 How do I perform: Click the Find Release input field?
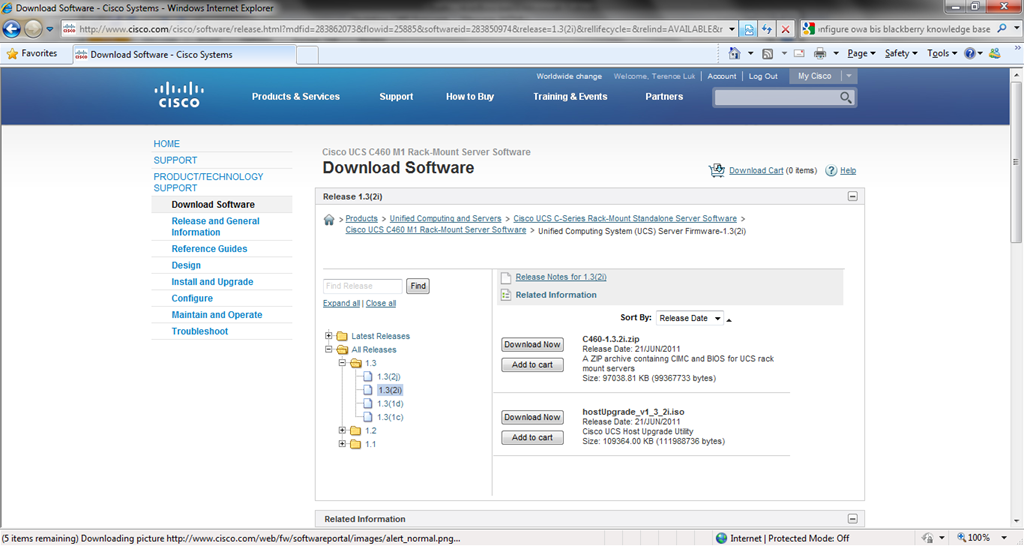click(362, 286)
